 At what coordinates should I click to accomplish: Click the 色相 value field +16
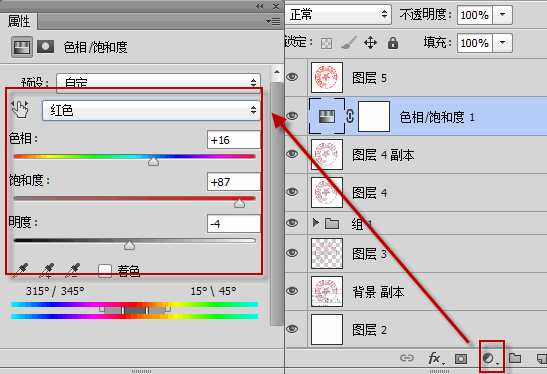(x=234, y=140)
